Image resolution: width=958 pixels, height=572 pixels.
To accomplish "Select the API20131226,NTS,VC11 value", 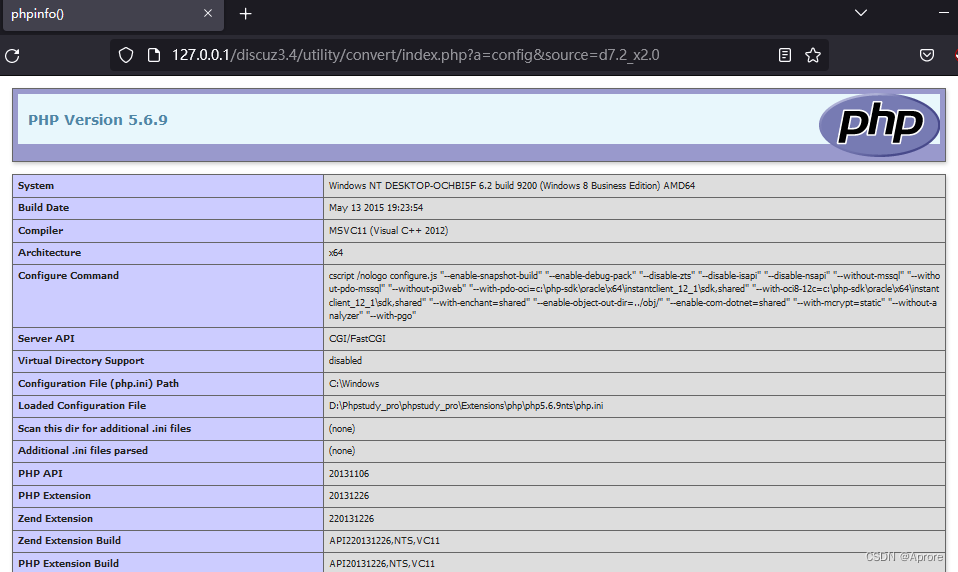I will click(382, 563).
